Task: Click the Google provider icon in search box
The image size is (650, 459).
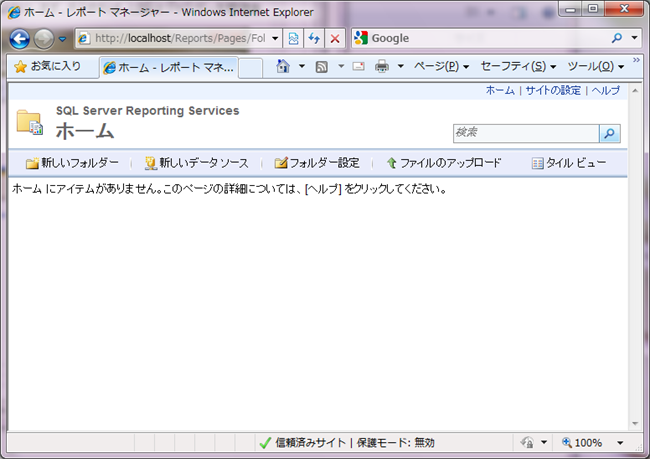Action: pyautogui.click(x=361, y=38)
